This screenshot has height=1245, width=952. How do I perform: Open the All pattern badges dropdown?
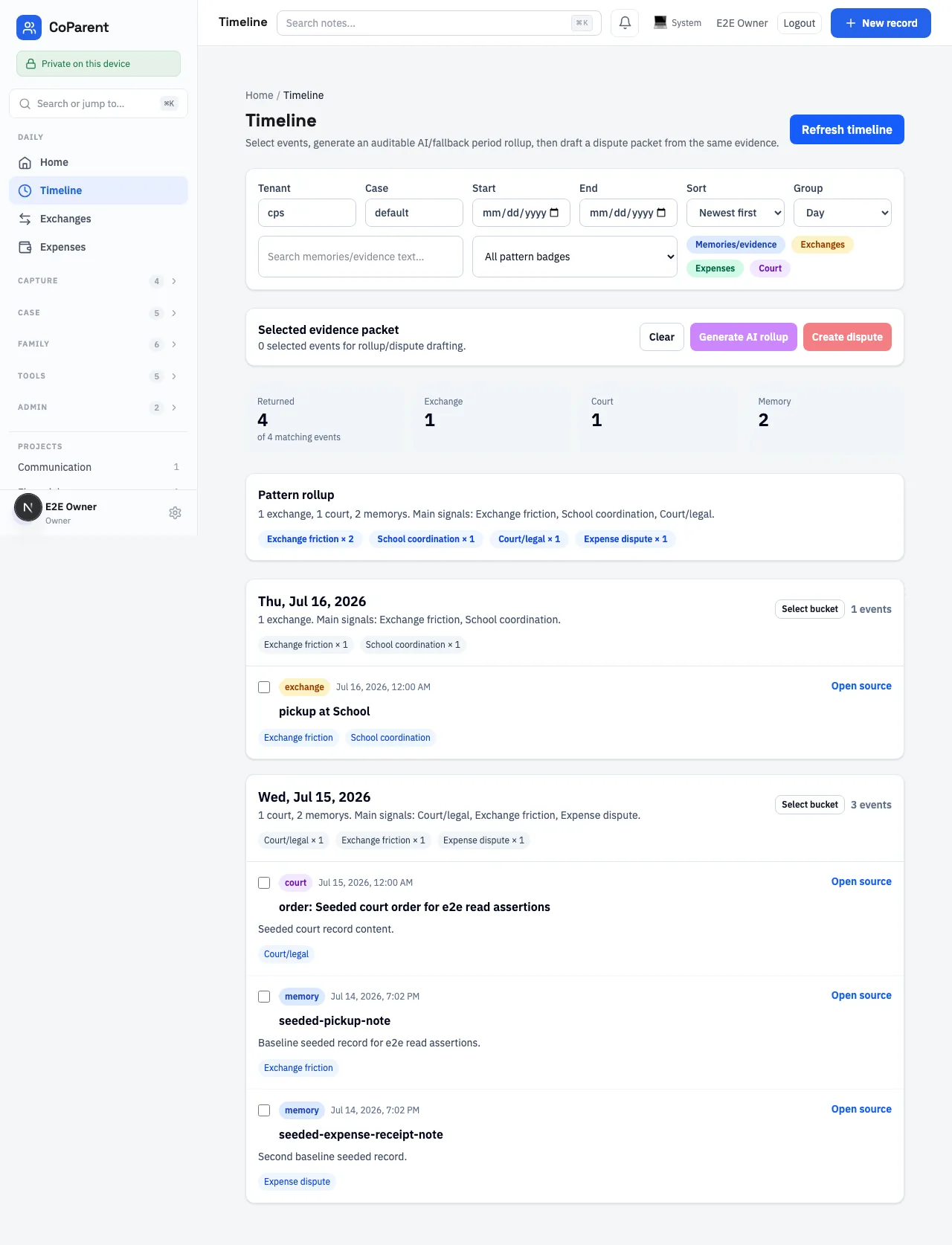coord(575,257)
